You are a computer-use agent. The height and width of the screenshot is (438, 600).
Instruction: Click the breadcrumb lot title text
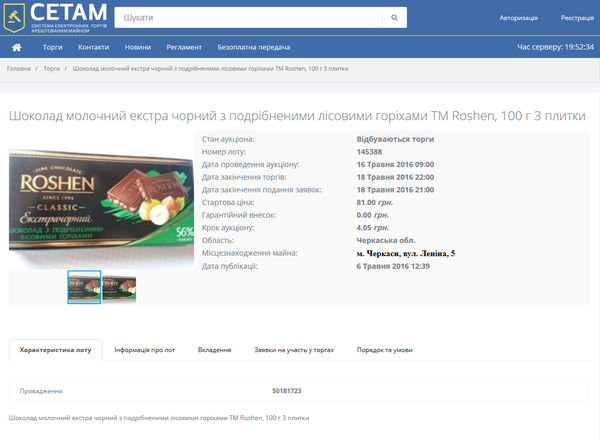pos(210,69)
